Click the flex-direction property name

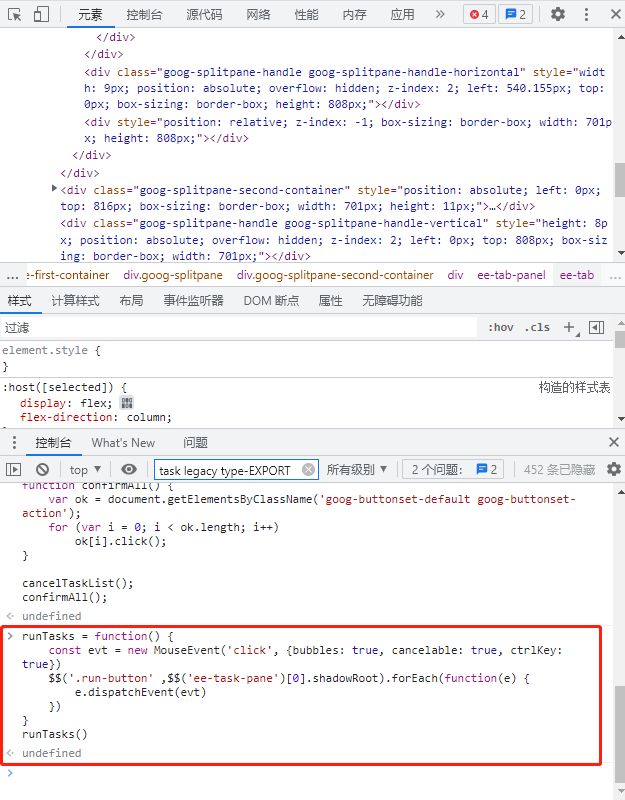(67, 417)
